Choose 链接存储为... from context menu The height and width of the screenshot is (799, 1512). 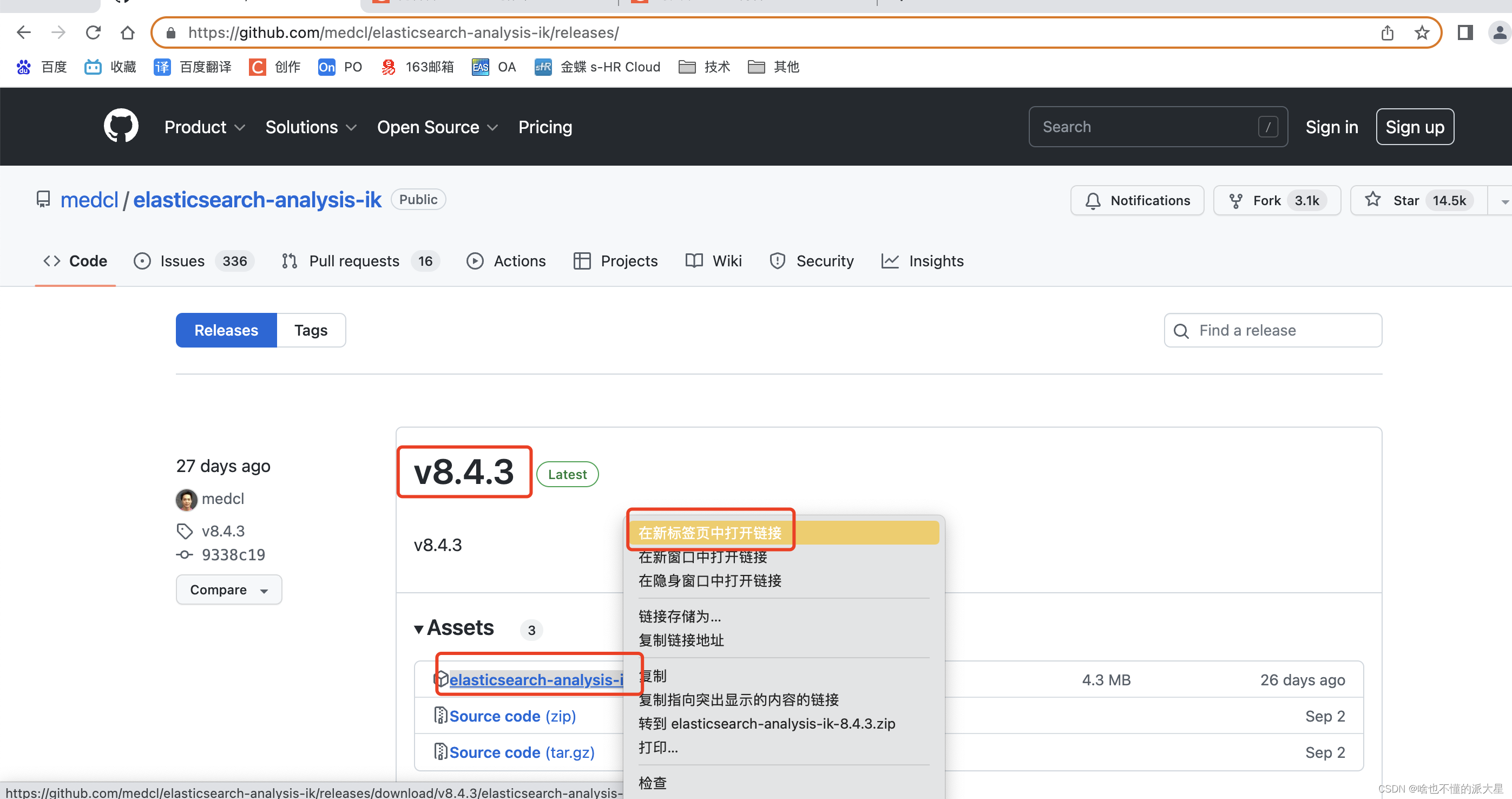784,617
